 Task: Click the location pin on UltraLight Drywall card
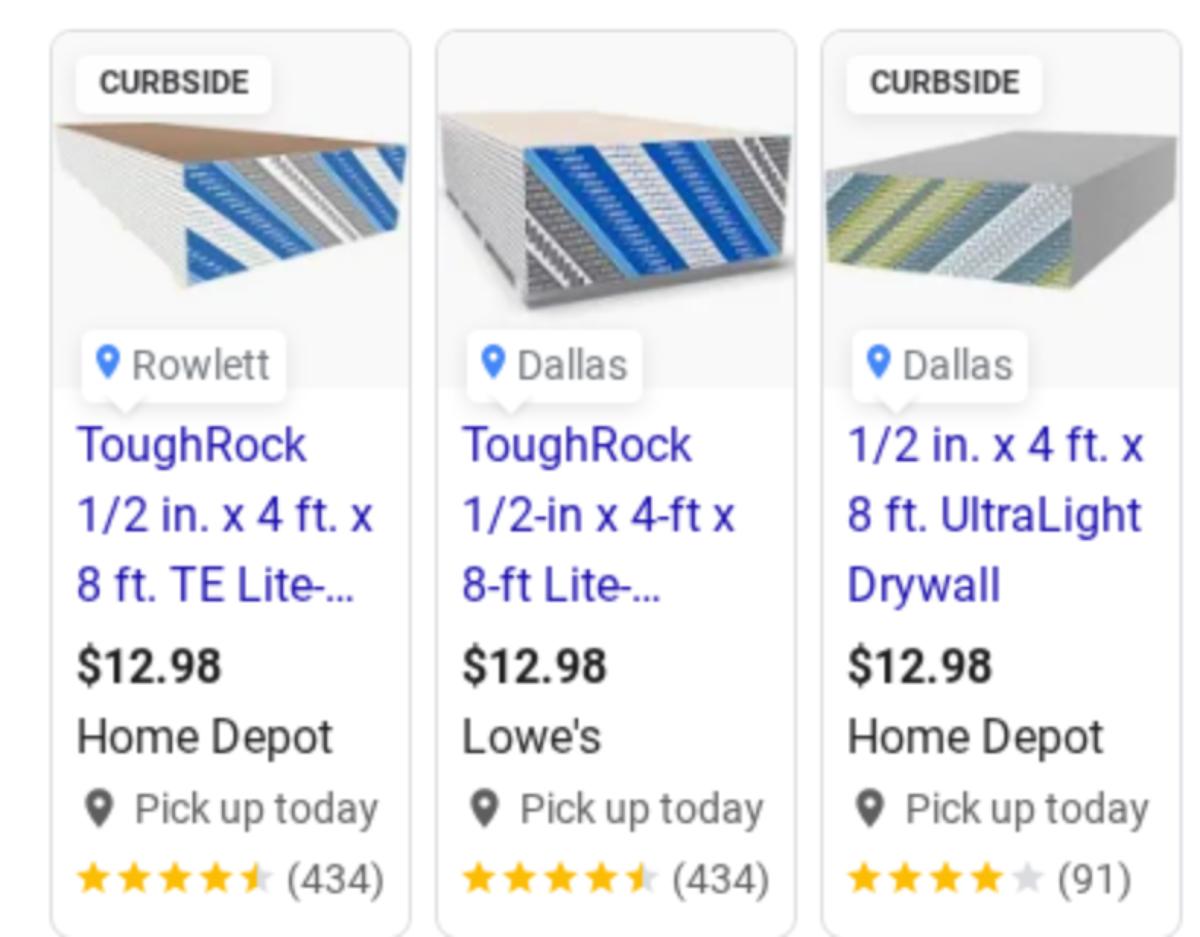click(x=878, y=362)
